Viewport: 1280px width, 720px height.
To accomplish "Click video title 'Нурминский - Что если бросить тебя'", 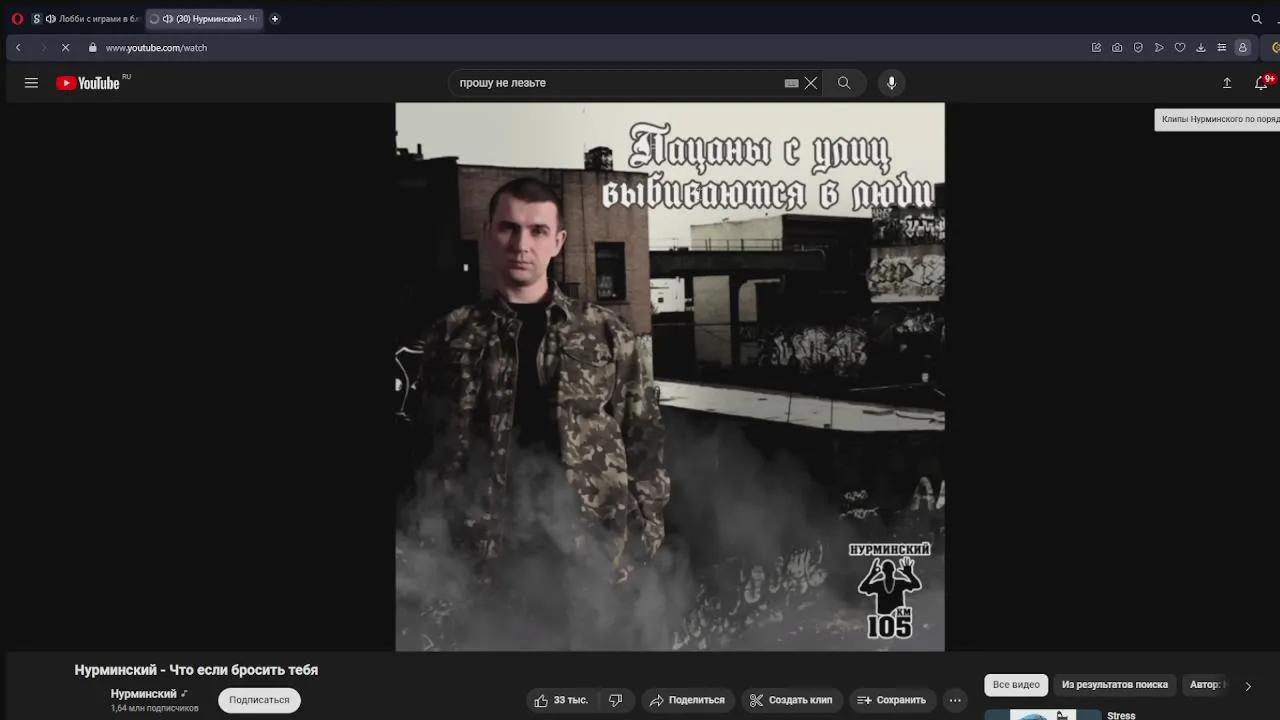I will 196,670.
